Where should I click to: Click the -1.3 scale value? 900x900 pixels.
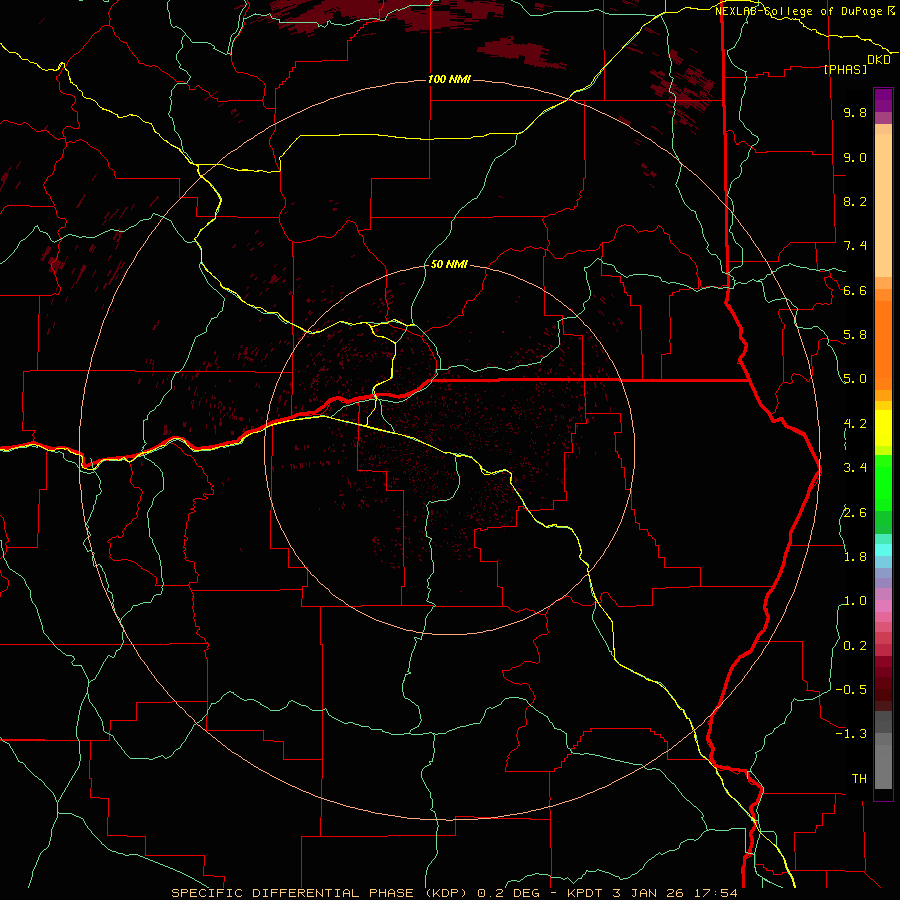click(x=851, y=734)
